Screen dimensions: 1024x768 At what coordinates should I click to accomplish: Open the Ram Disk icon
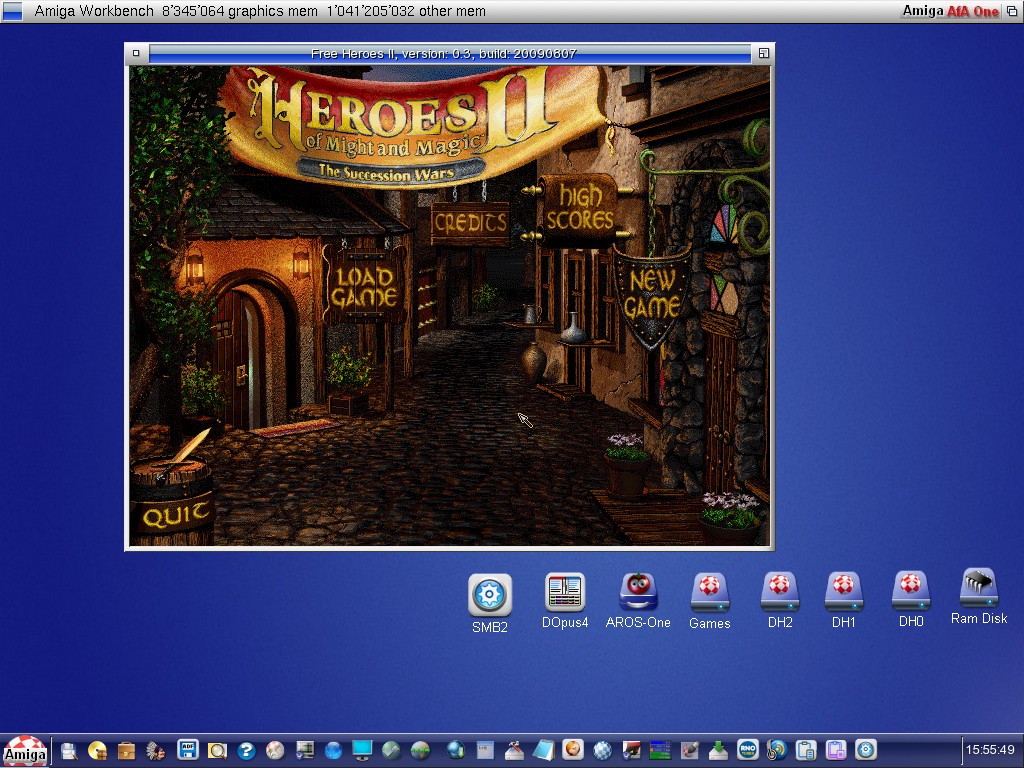979,590
